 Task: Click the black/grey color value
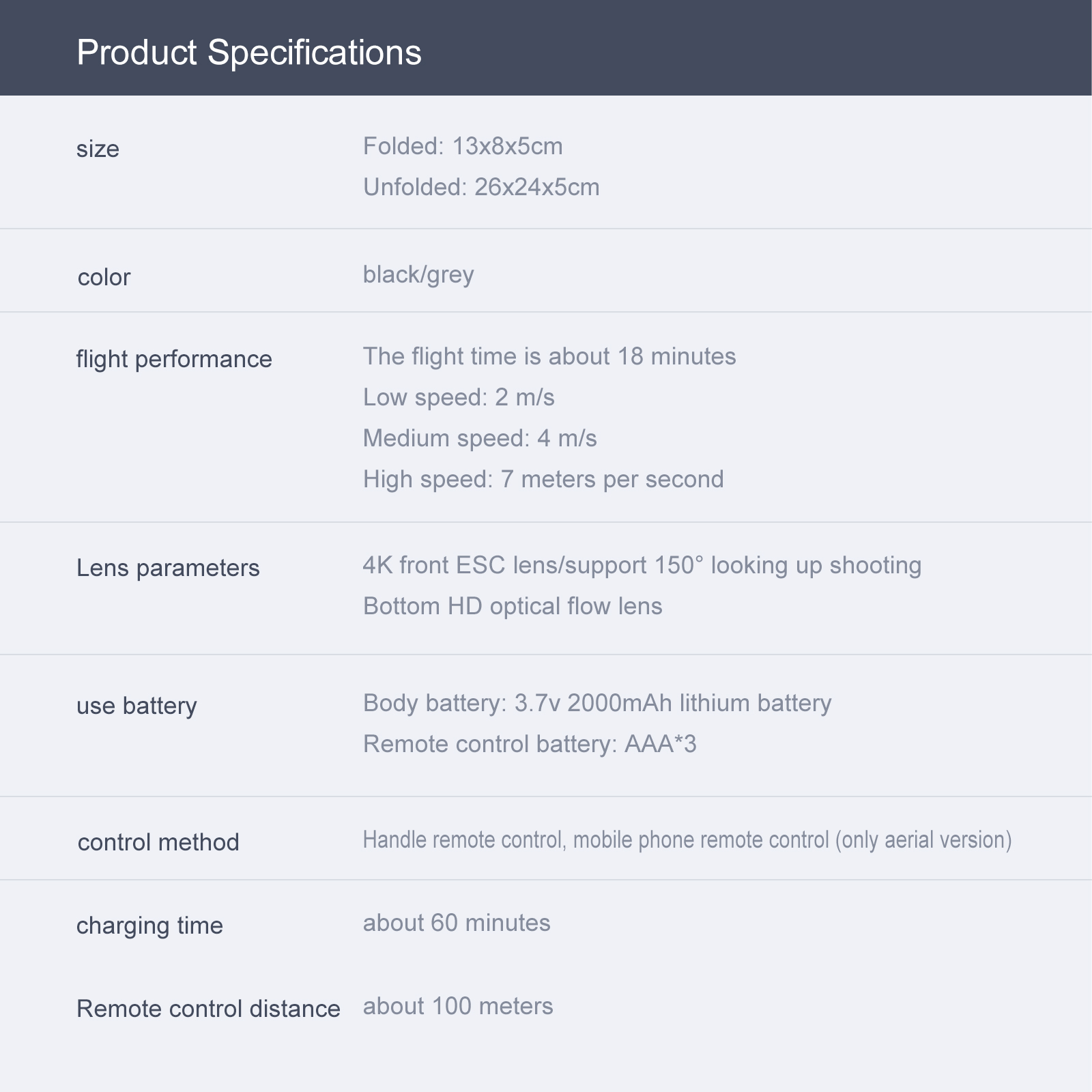[x=418, y=274]
